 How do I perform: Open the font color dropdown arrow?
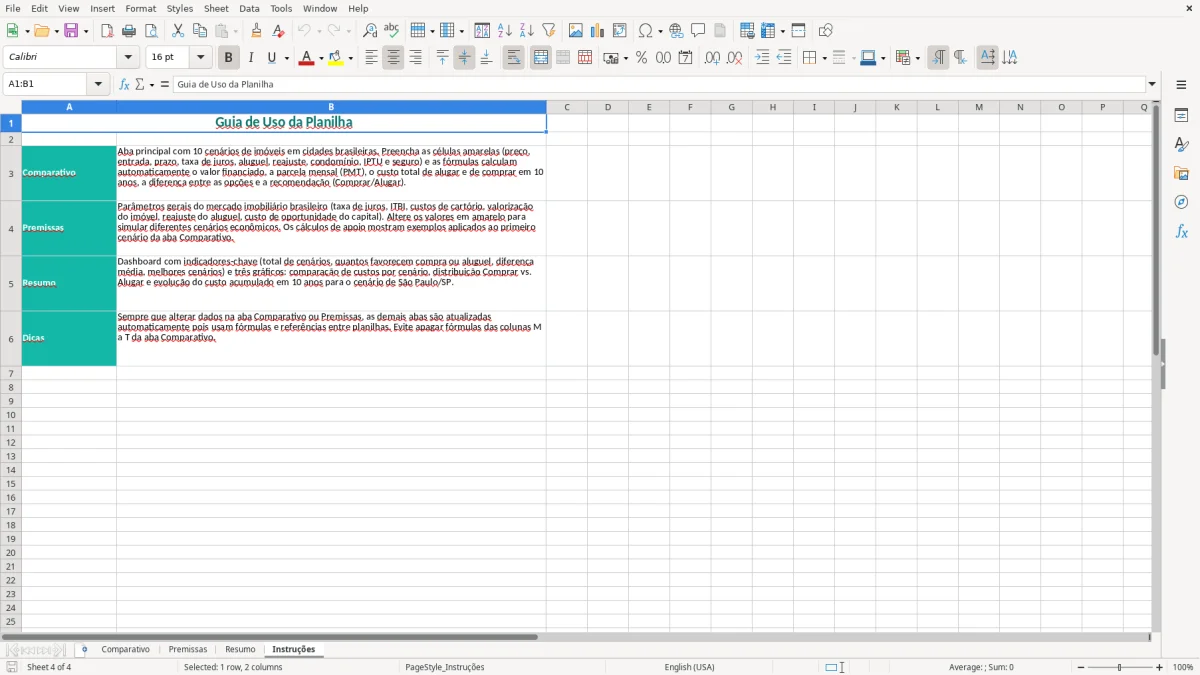(321, 58)
